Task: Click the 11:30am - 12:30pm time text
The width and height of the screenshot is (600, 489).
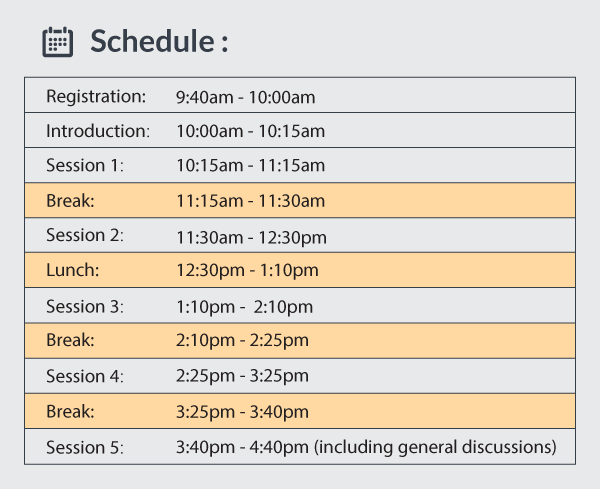Action: 251,238
